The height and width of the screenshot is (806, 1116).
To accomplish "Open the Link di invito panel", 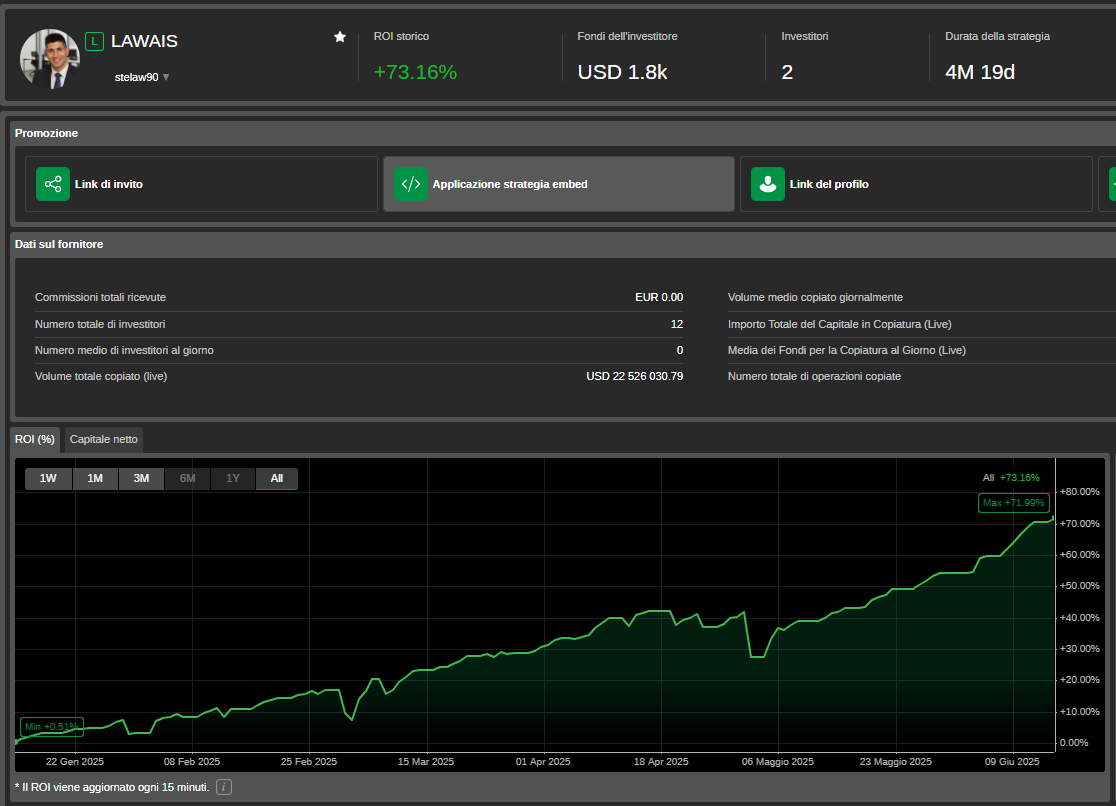I will click(x=200, y=184).
